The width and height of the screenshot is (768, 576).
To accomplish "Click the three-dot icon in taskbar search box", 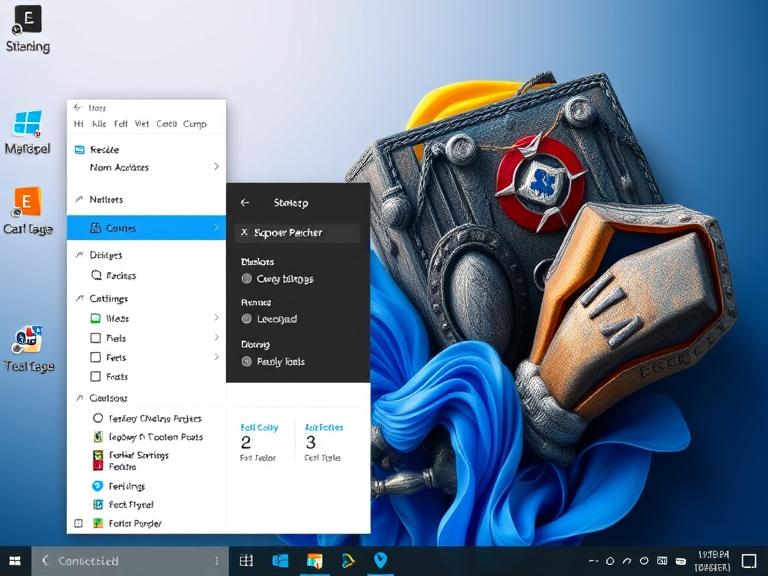I will tap(216, 561).
